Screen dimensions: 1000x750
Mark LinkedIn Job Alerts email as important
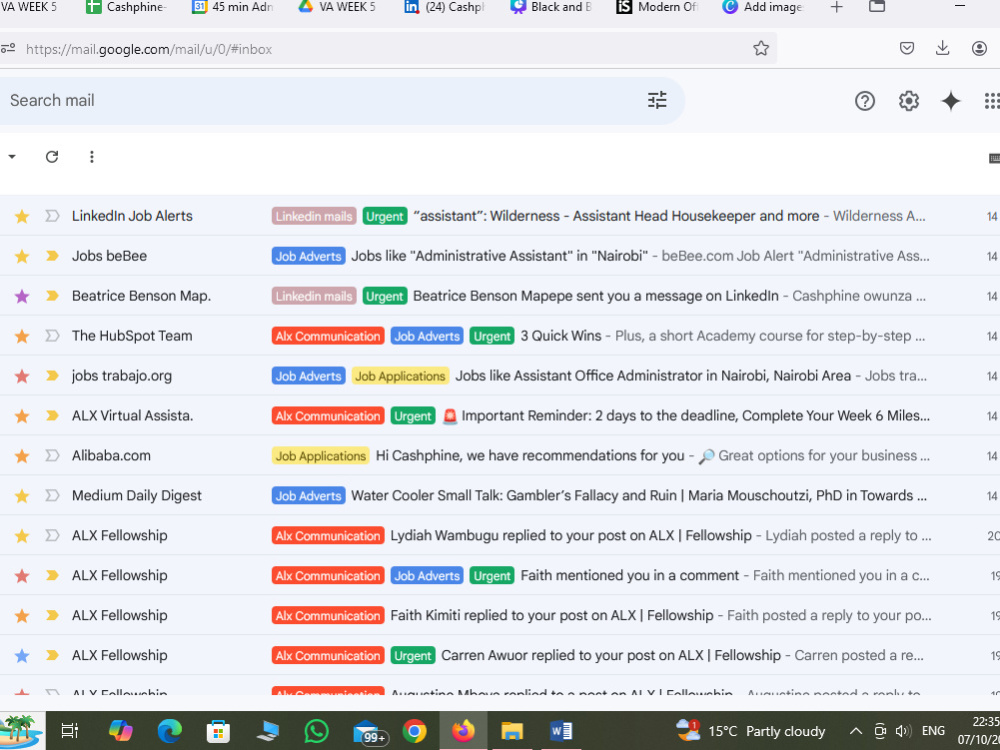click(52, 216)
